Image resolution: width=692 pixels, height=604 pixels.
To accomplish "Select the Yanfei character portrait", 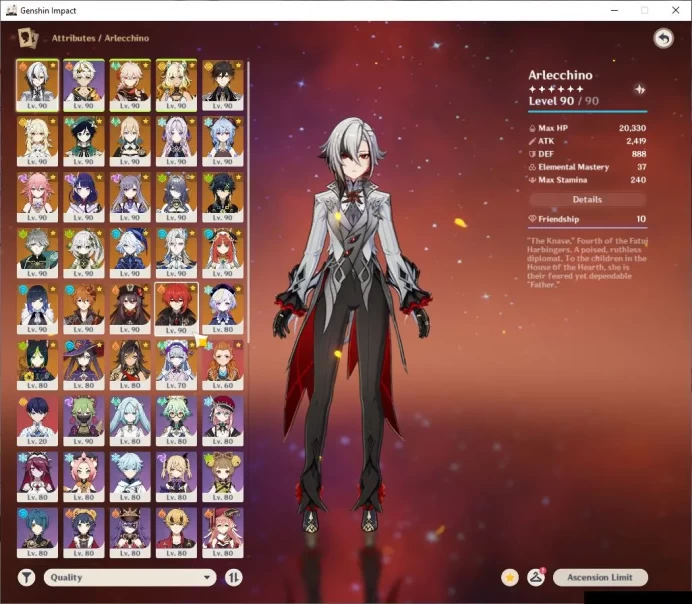I will (223, 533).
